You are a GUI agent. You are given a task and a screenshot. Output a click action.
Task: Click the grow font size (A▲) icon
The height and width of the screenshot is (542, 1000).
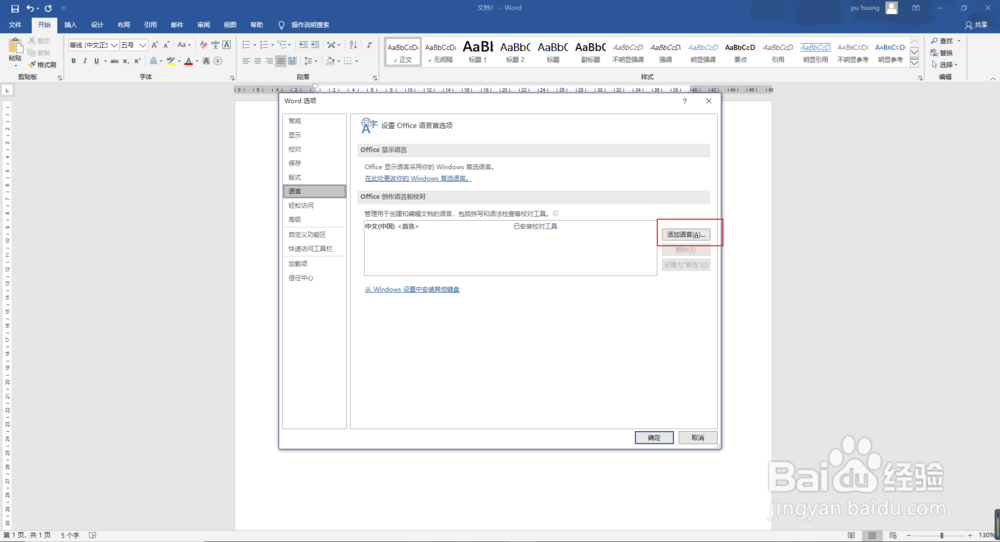pyautogui.click(x=154, y=45)
